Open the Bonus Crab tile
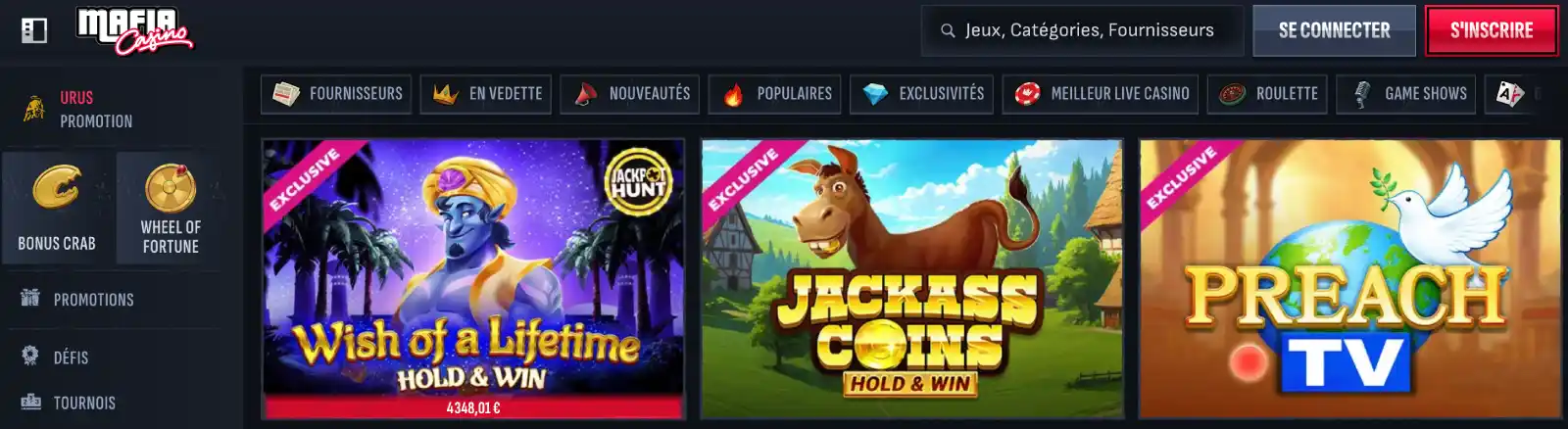Image resolution: width=1568 pixels, height=429 pixels. pos(57,208)
